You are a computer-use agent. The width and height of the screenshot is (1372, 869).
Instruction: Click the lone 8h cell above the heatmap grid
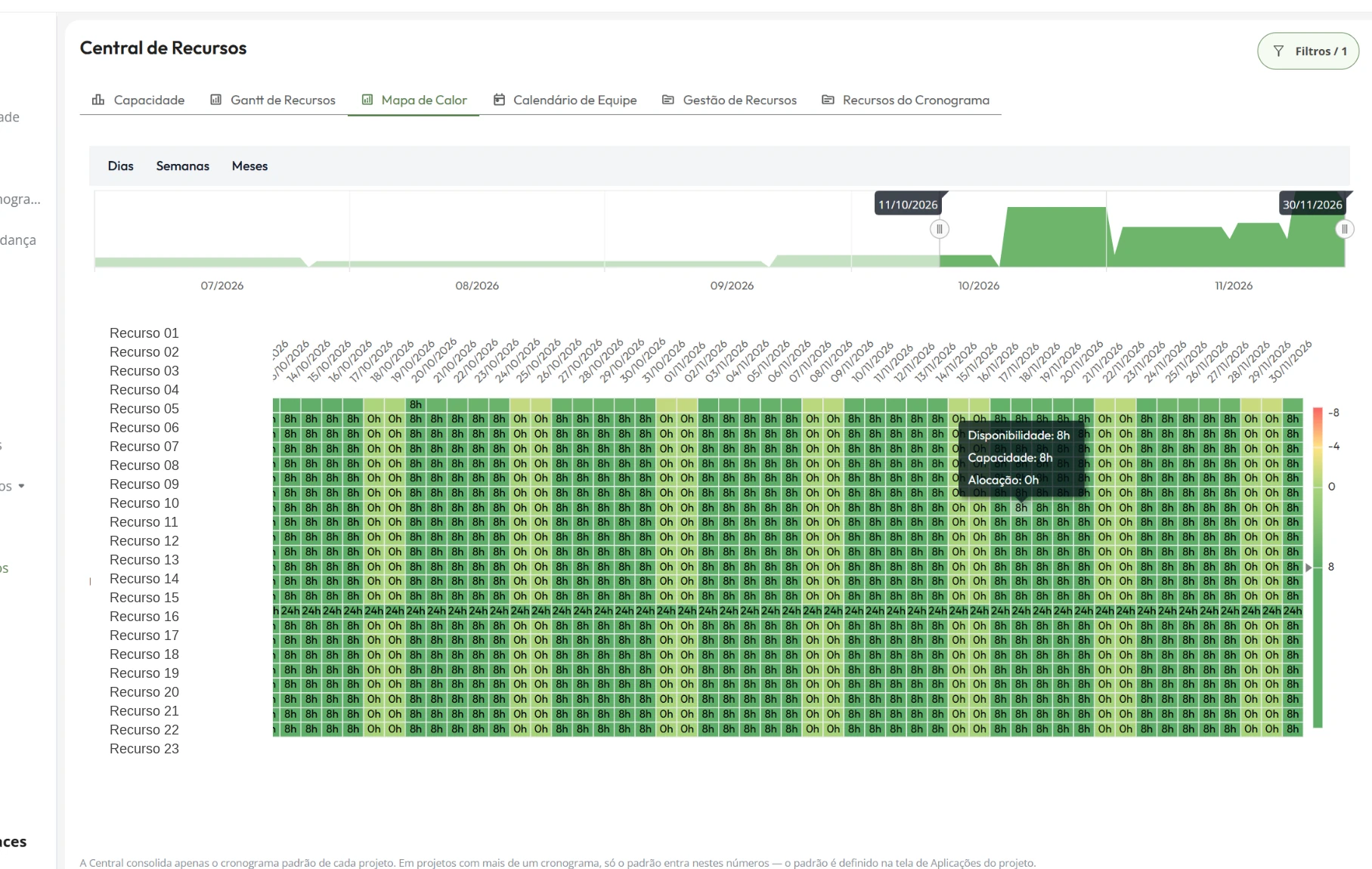[x=416, y=404]
